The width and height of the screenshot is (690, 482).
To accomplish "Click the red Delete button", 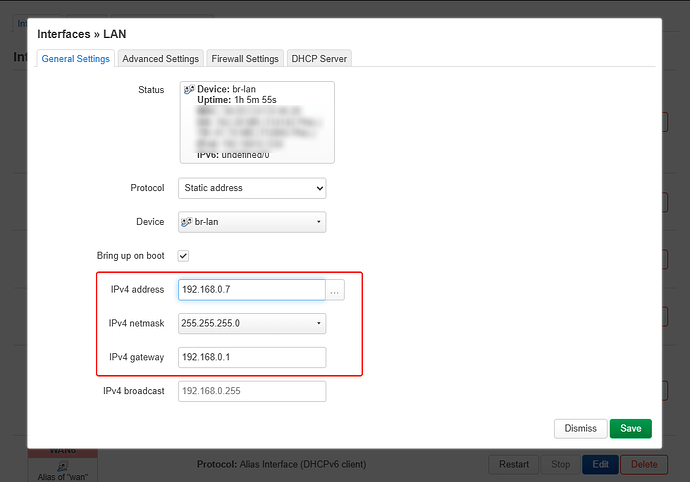I will (x=643, y=464).
